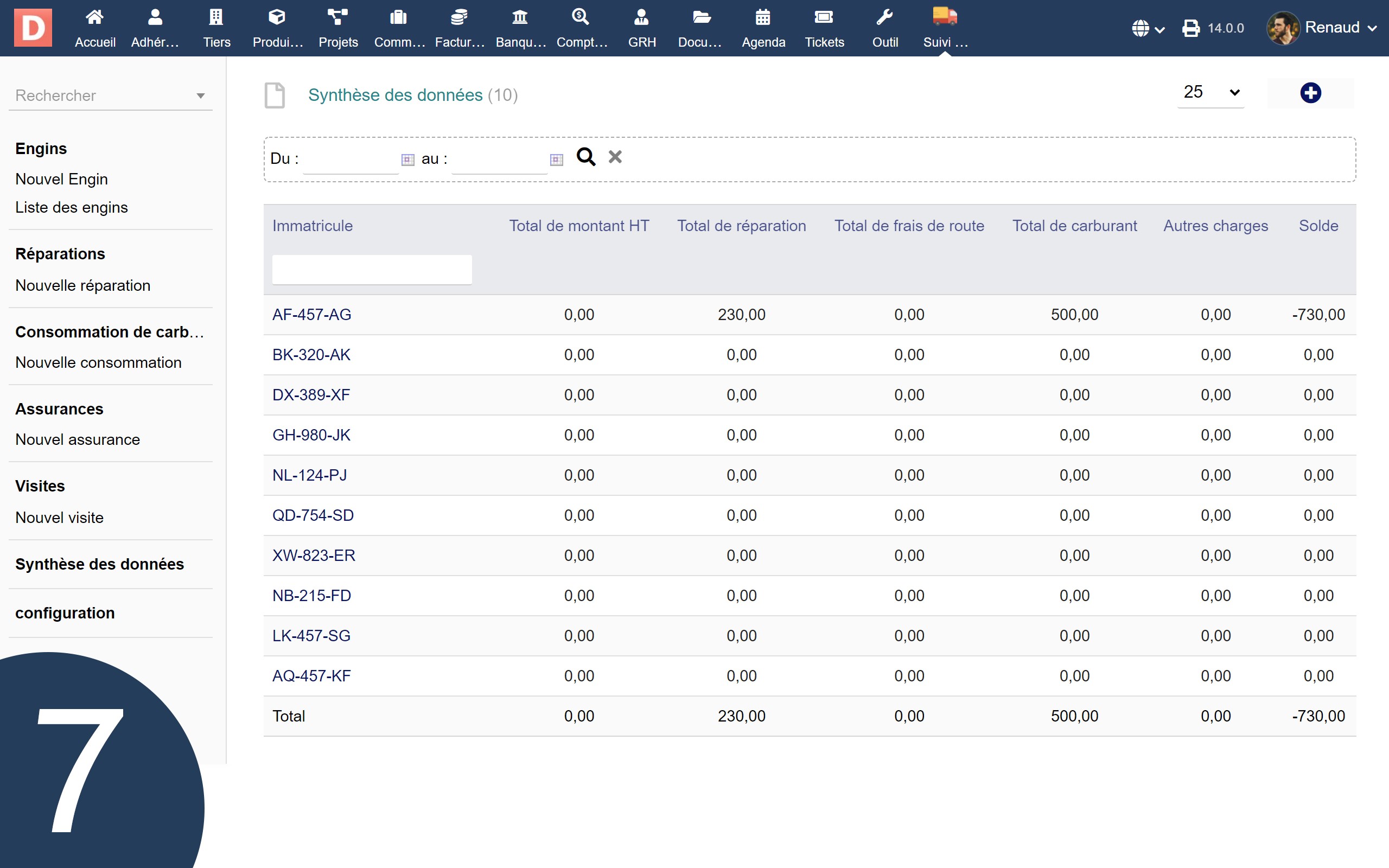The image size is (1389, 868).
Task: Clear the date filter with X icon
Action: 615,157
